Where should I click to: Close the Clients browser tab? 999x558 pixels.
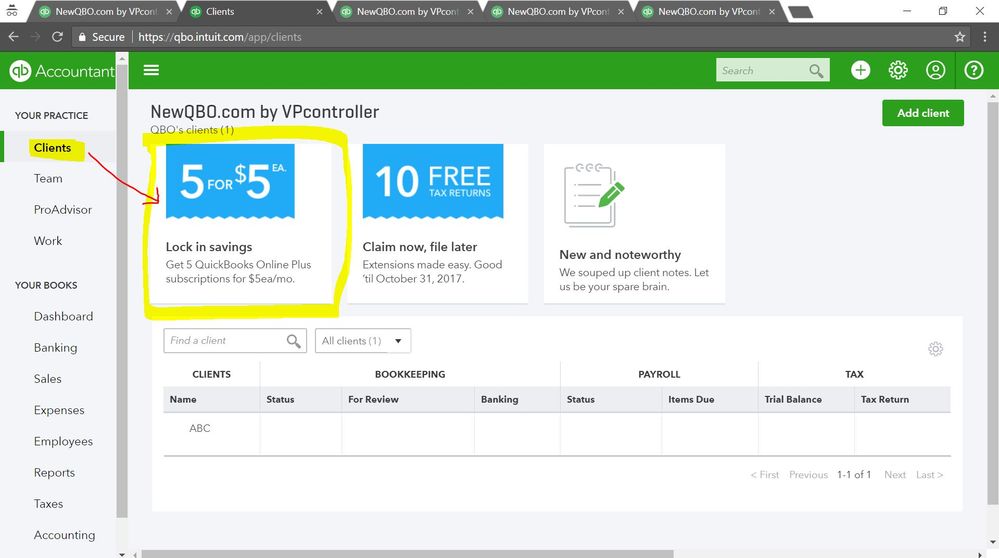click(x=319, y=11)
